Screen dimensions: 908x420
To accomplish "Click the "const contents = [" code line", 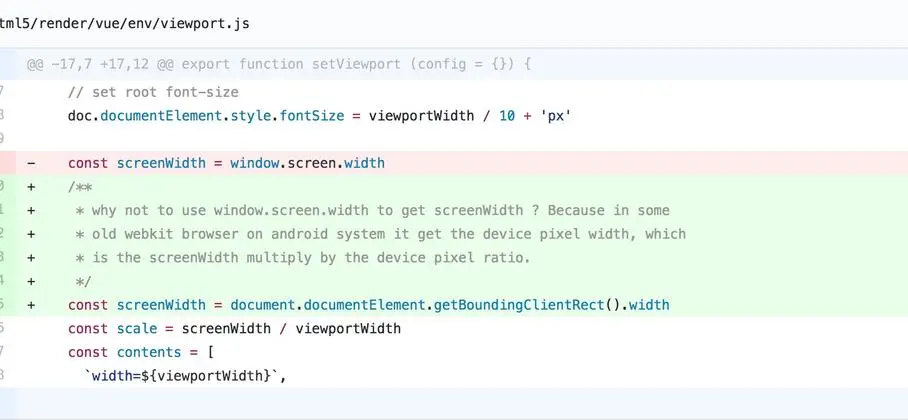I will (141, 352).
